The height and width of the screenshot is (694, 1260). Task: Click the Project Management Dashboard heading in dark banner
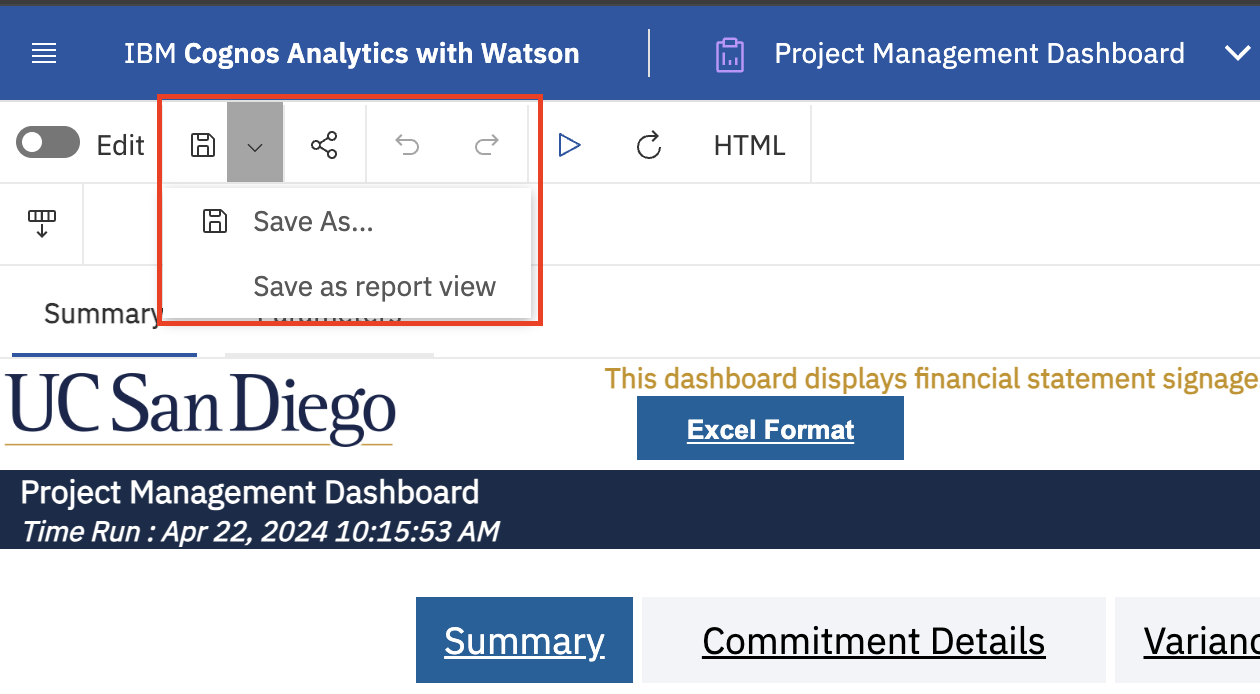point(250,492)
